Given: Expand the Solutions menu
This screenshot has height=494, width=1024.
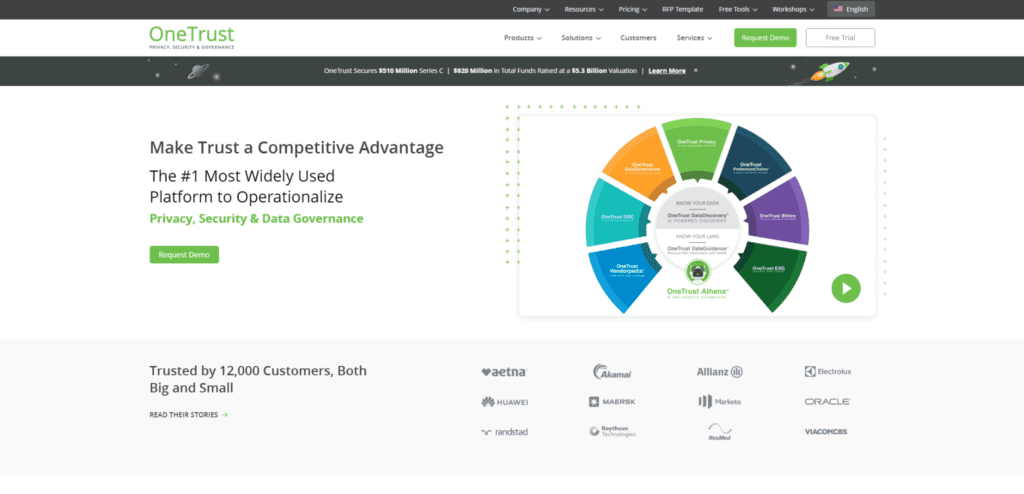Looking at the screenshot, I should pyautogui.click(x=581, y=38).
